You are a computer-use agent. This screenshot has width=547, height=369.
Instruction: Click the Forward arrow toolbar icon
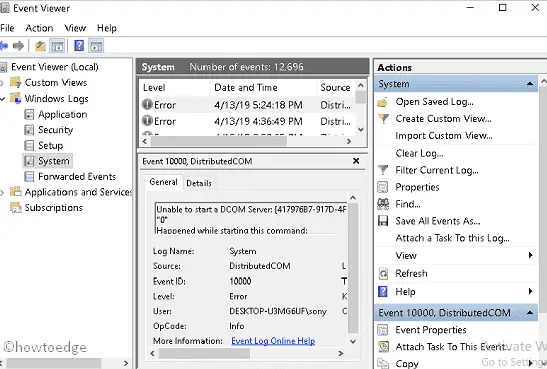18,46
